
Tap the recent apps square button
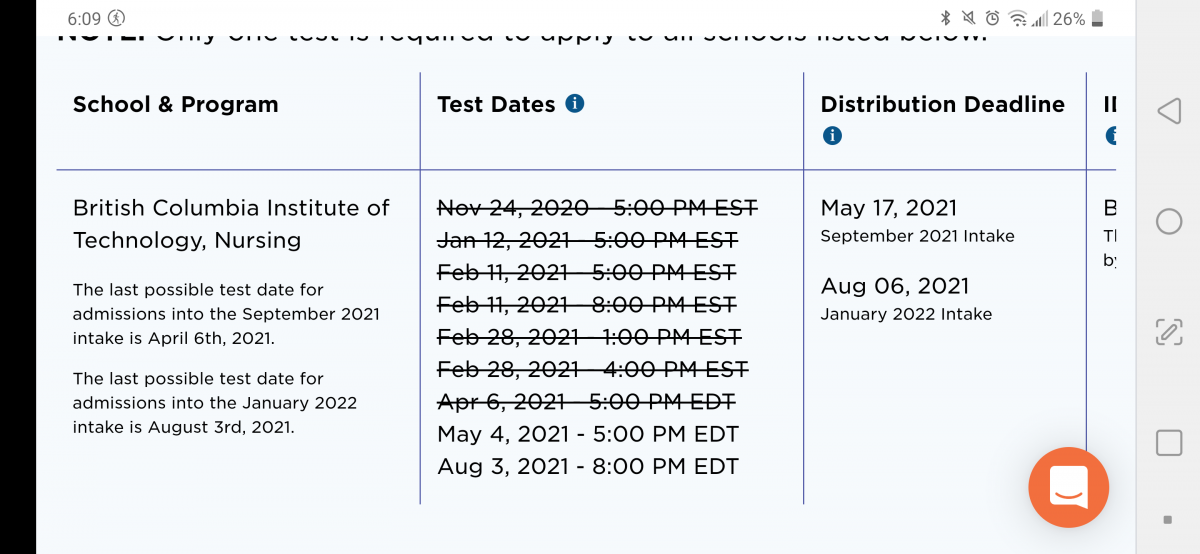click(x=1168, y=443)
